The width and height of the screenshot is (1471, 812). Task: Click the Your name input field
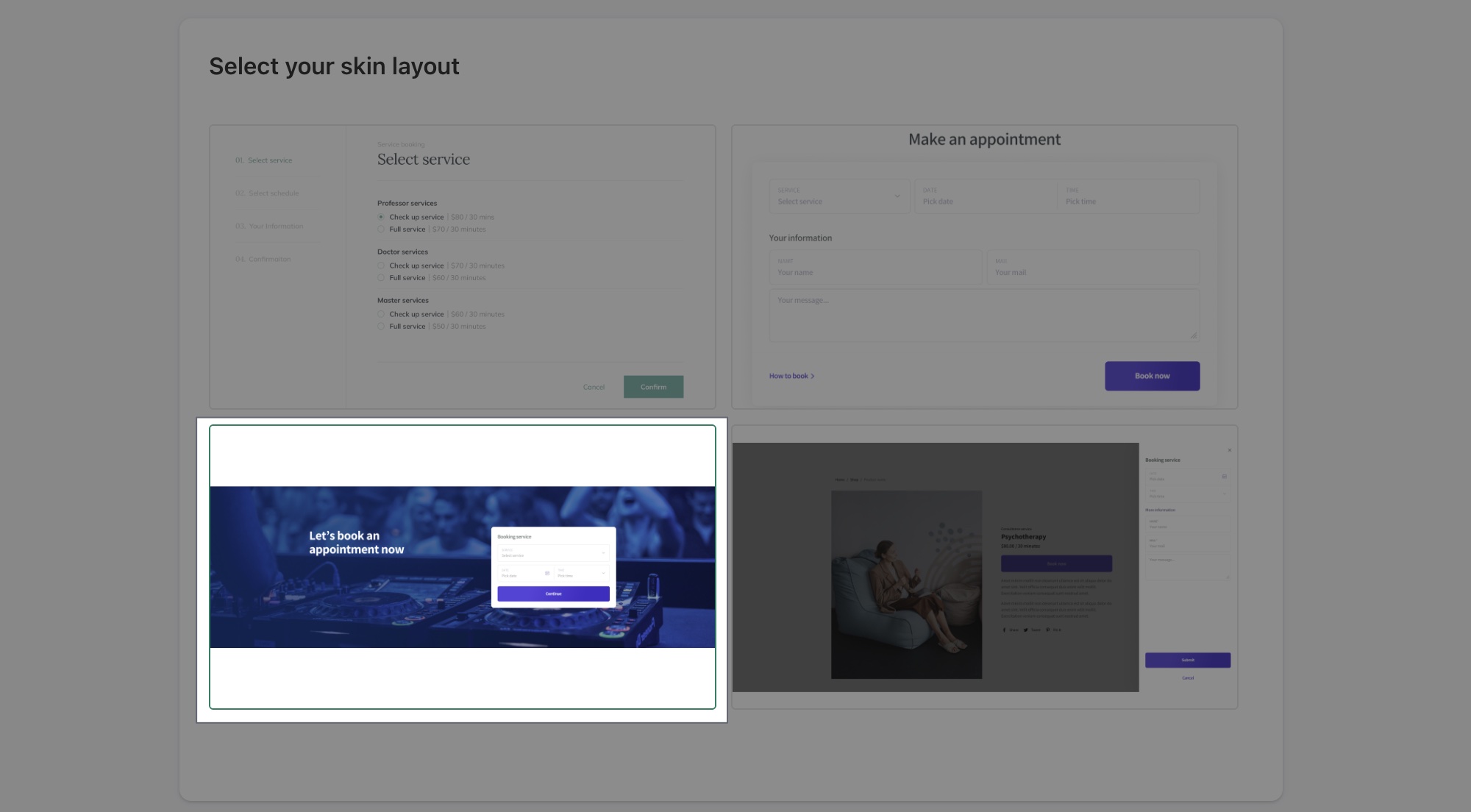pos(875,268)
